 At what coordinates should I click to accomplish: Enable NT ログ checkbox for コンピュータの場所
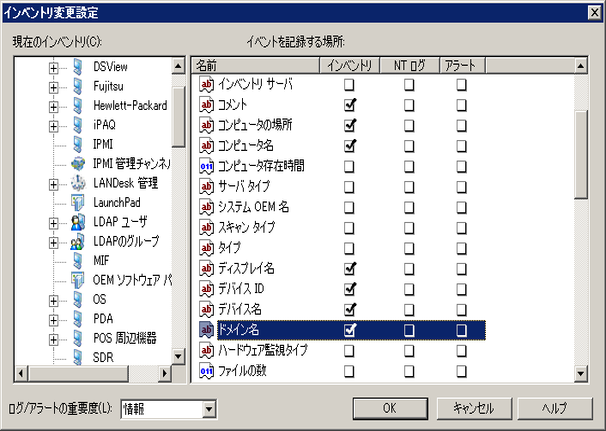(409, 126)
